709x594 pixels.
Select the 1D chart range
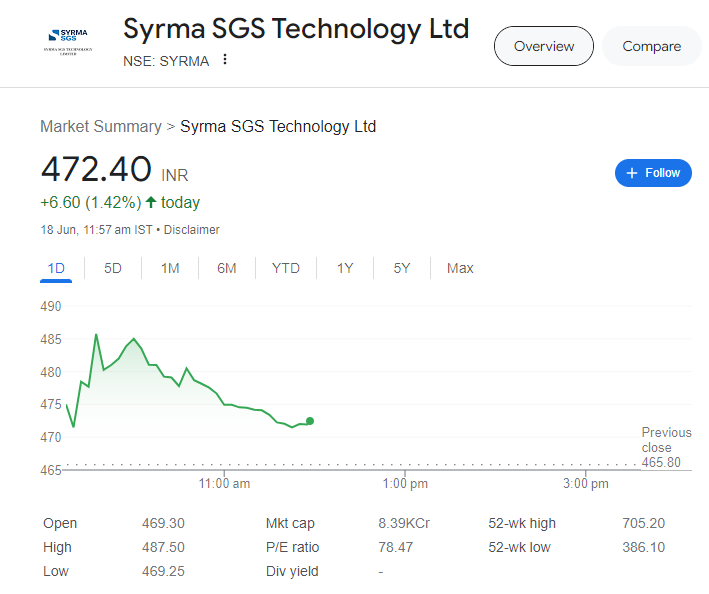click(x=56, y=269)
